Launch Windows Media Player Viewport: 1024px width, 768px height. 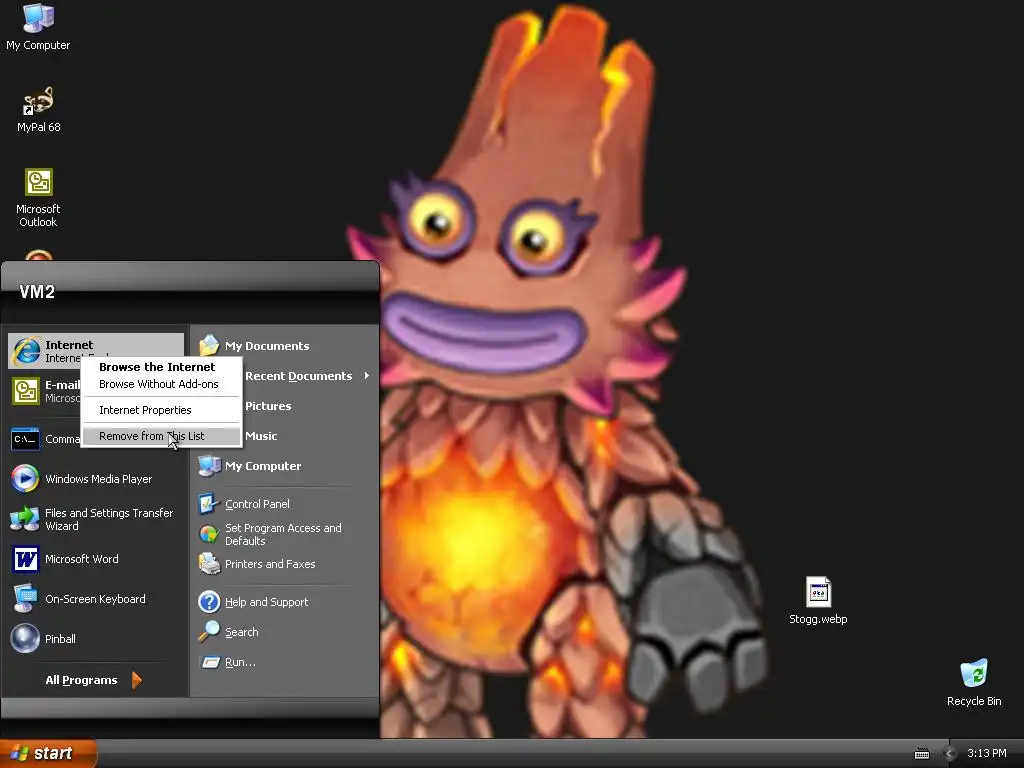(96, 479)
